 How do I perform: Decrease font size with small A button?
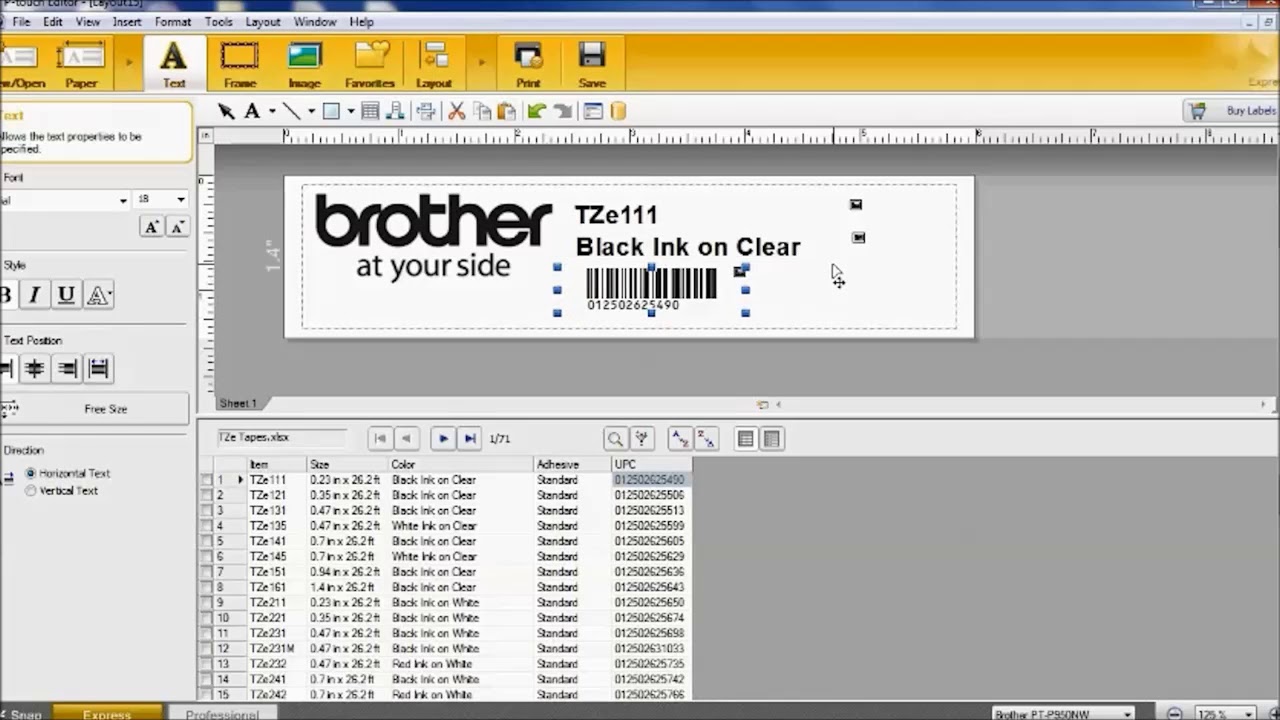tap(177, 227)
